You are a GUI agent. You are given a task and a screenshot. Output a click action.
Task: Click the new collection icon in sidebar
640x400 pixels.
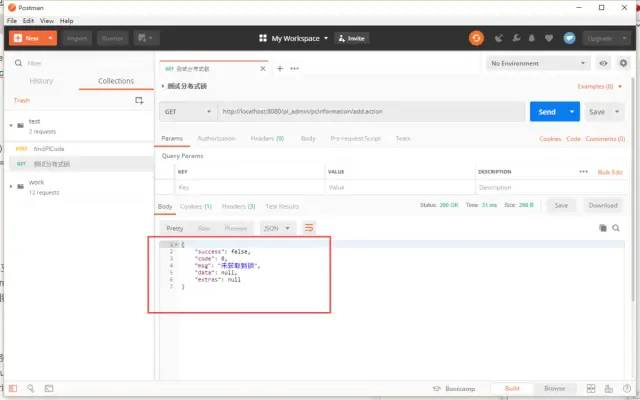click(139, 100)
